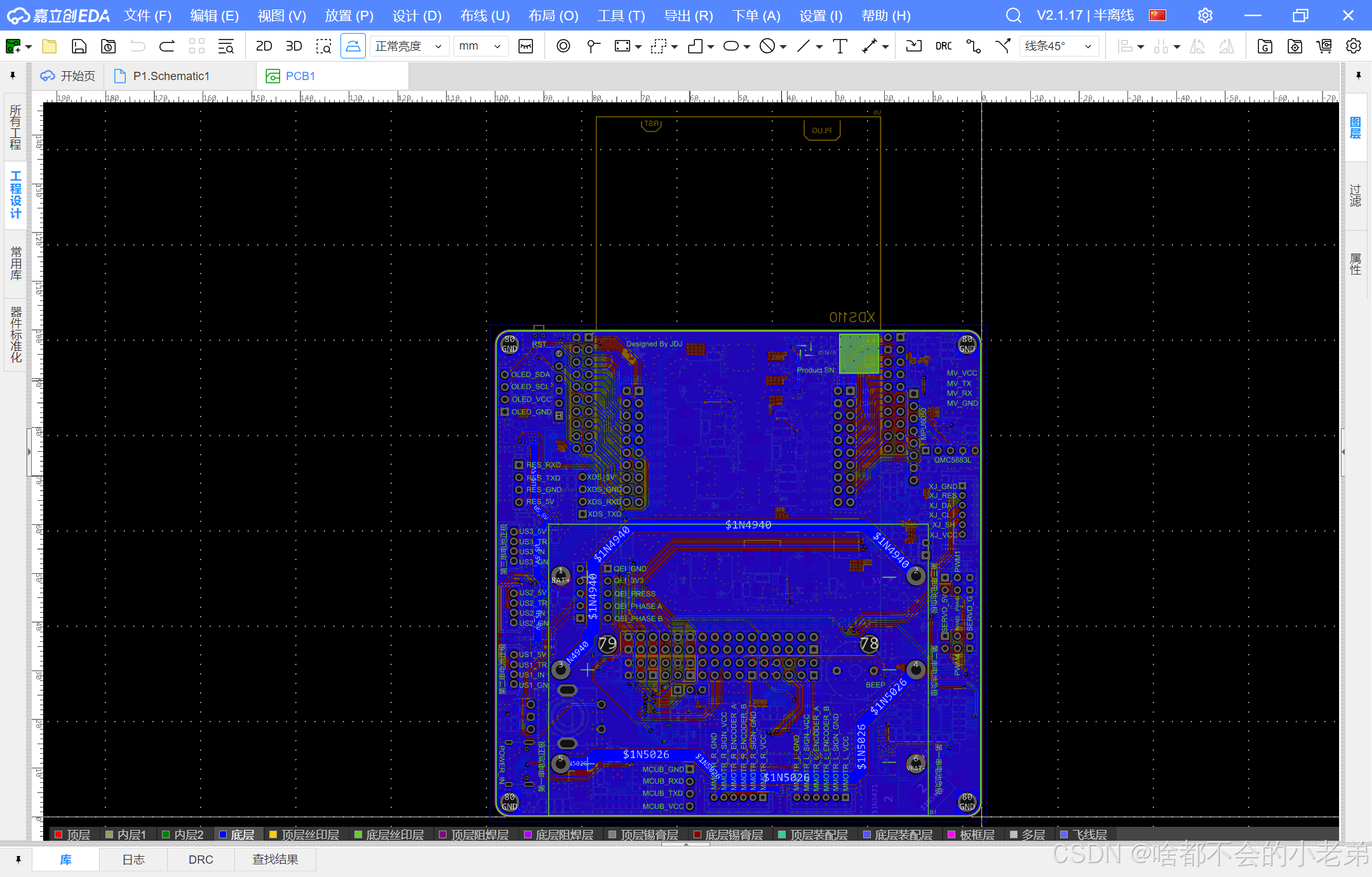Expand the dashed region tool arrow

pyautogui.click(x=675, y=47)
